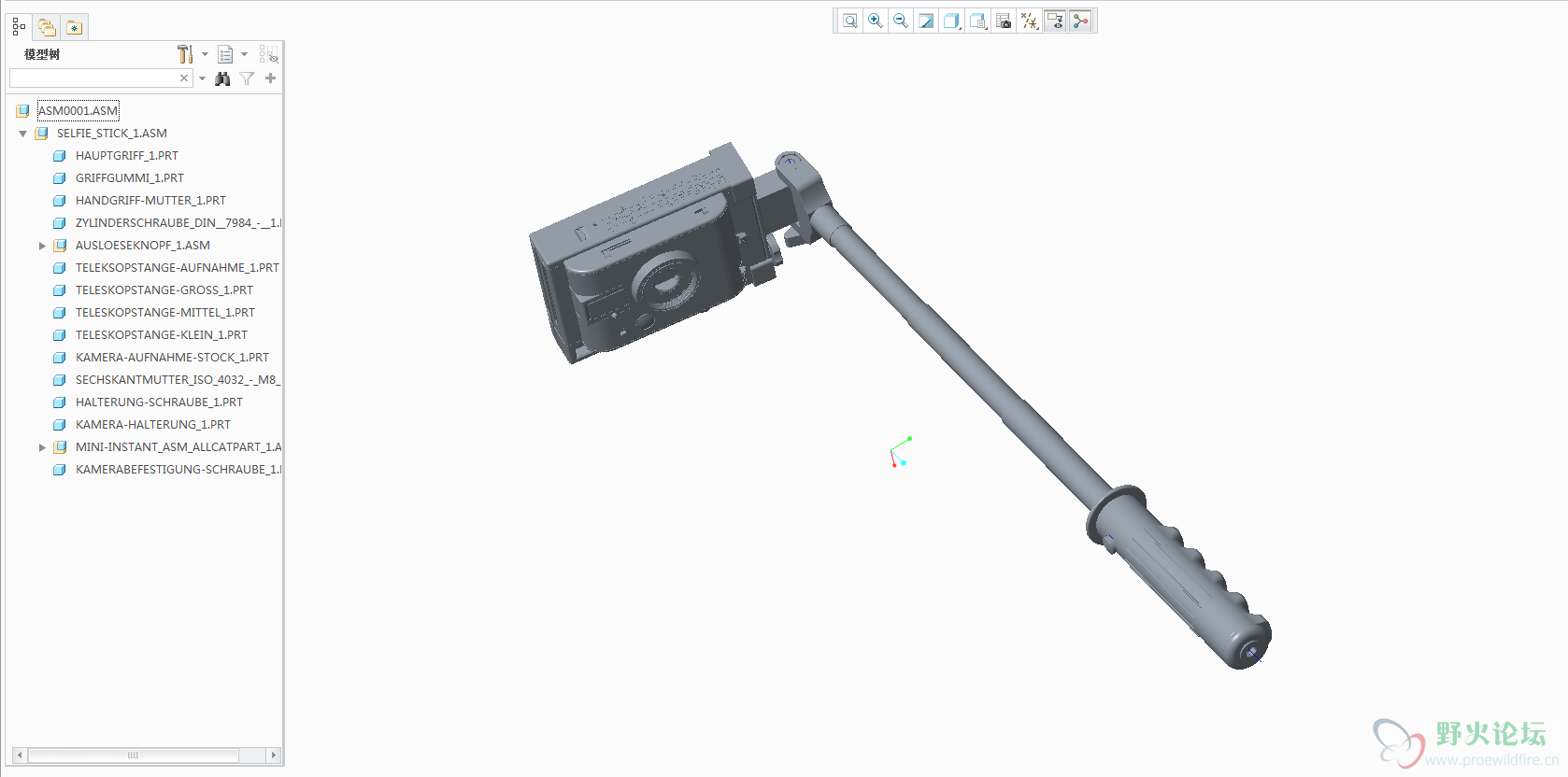Click the GRIFFGUMMI_1.PRT part icon
This screenshot has height=777, width=1568.
coord(60,178)
